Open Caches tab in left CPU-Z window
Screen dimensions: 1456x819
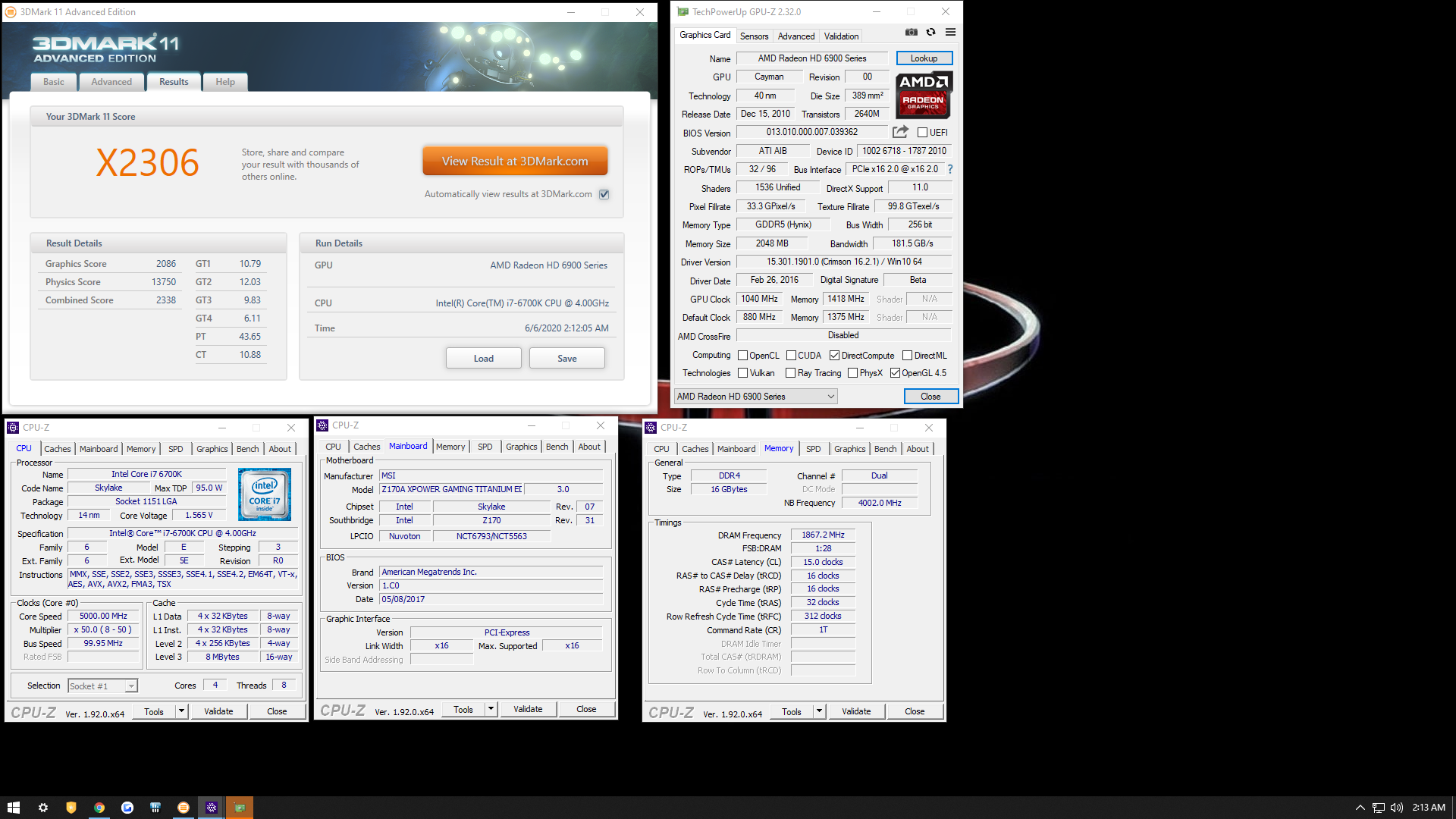[57, 449]
